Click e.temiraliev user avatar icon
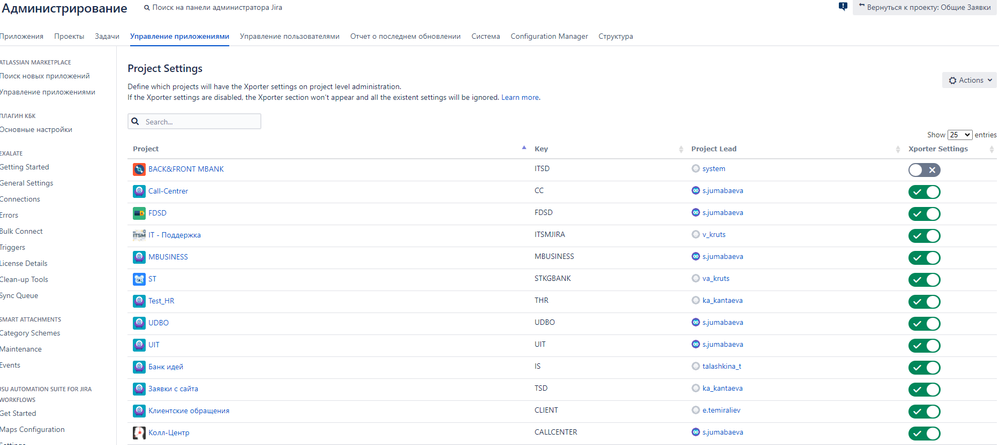Viewport: 999px width, 445px height. click(x=695, y=411)
